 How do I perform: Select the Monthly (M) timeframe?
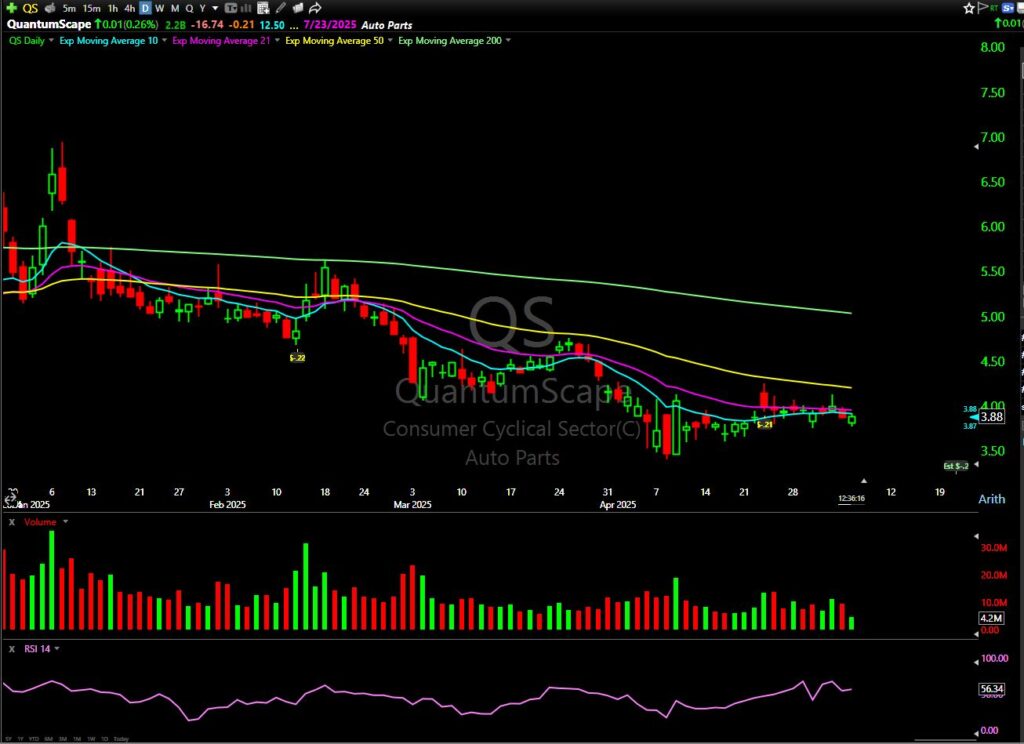pos(175,8)
